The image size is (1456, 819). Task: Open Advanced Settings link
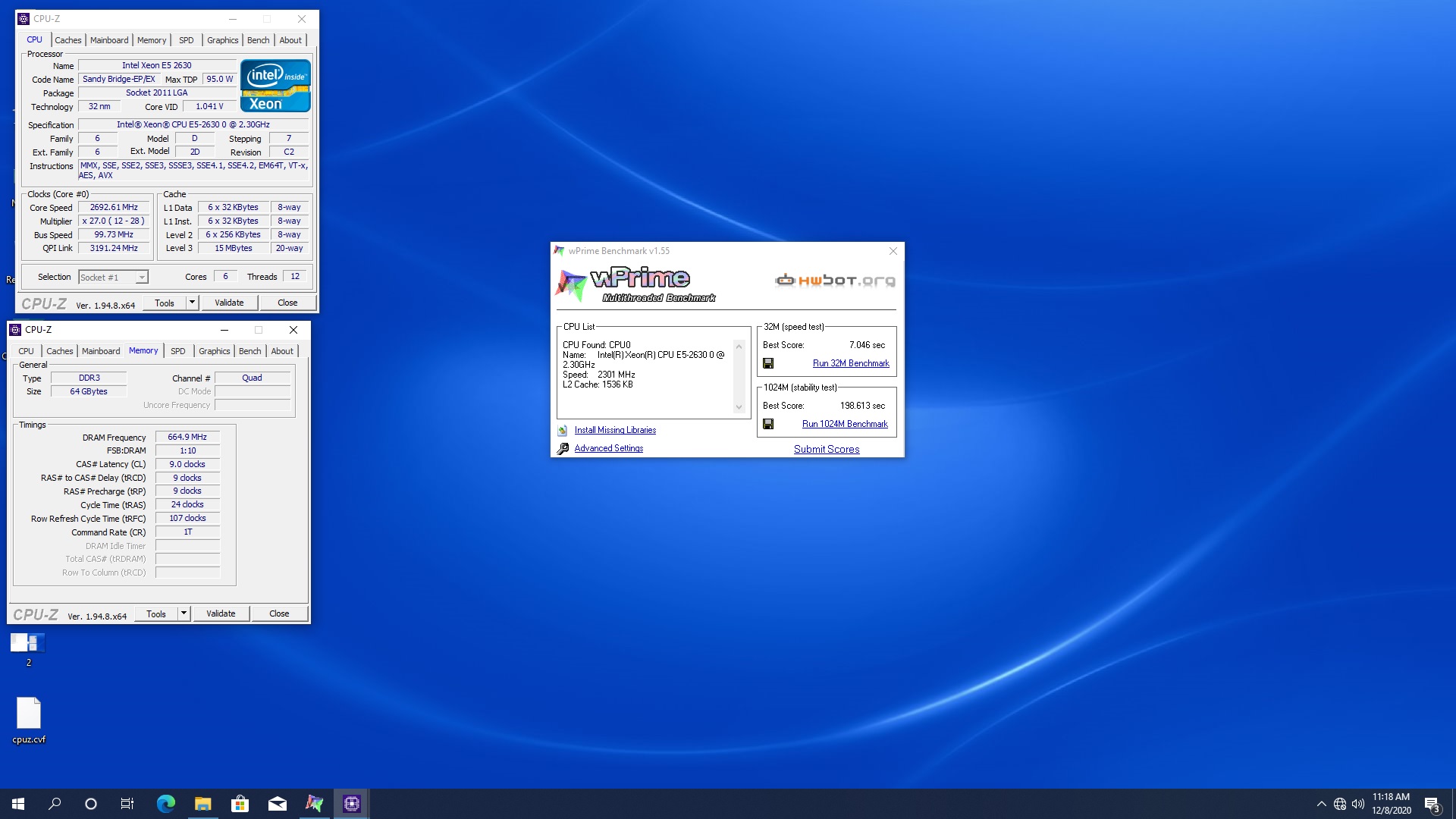609,448
